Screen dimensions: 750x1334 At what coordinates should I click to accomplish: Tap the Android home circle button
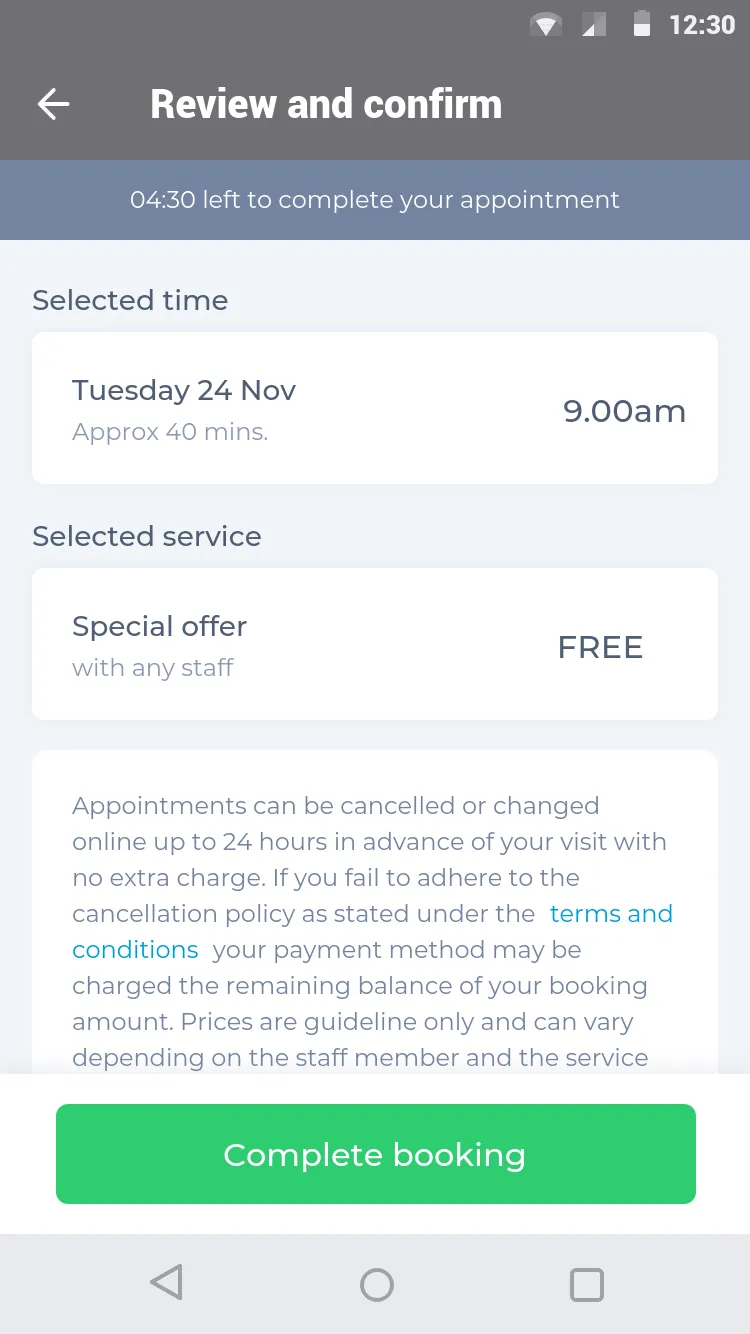pos(376,1284)
